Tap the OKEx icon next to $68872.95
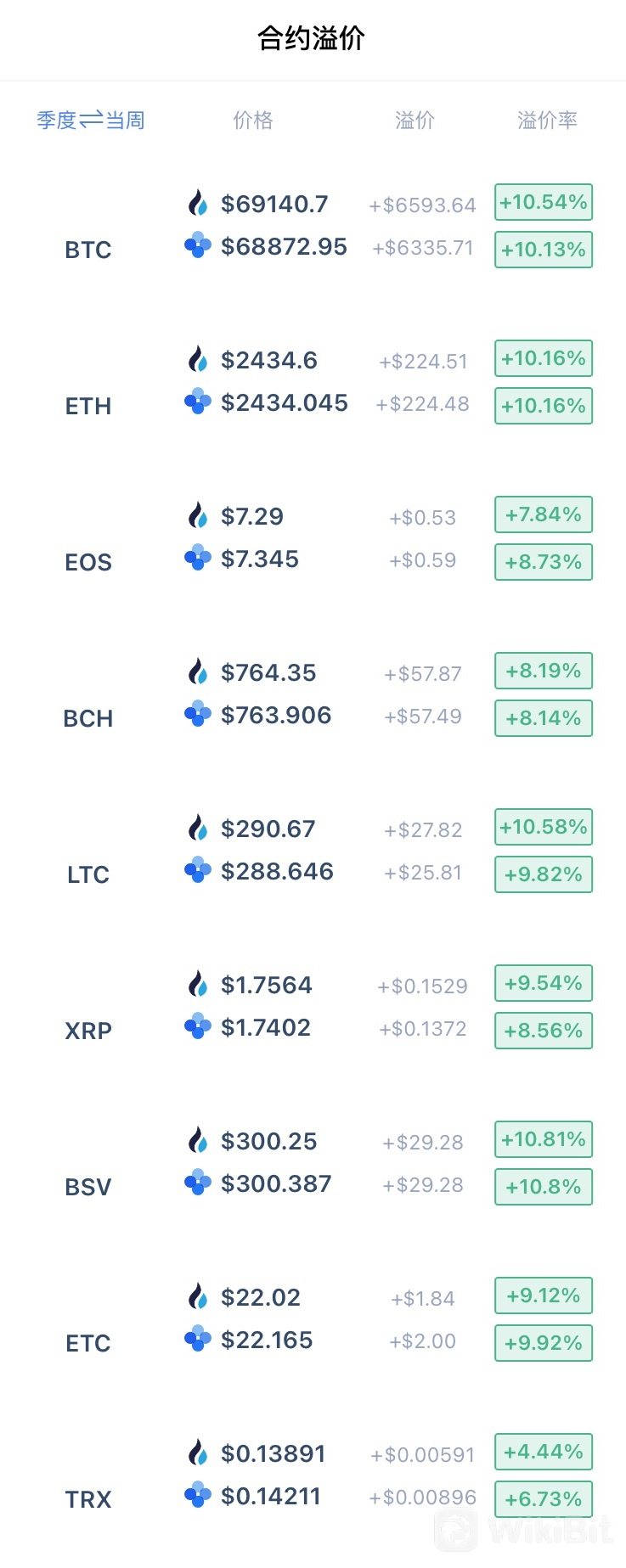 (198, 245)
